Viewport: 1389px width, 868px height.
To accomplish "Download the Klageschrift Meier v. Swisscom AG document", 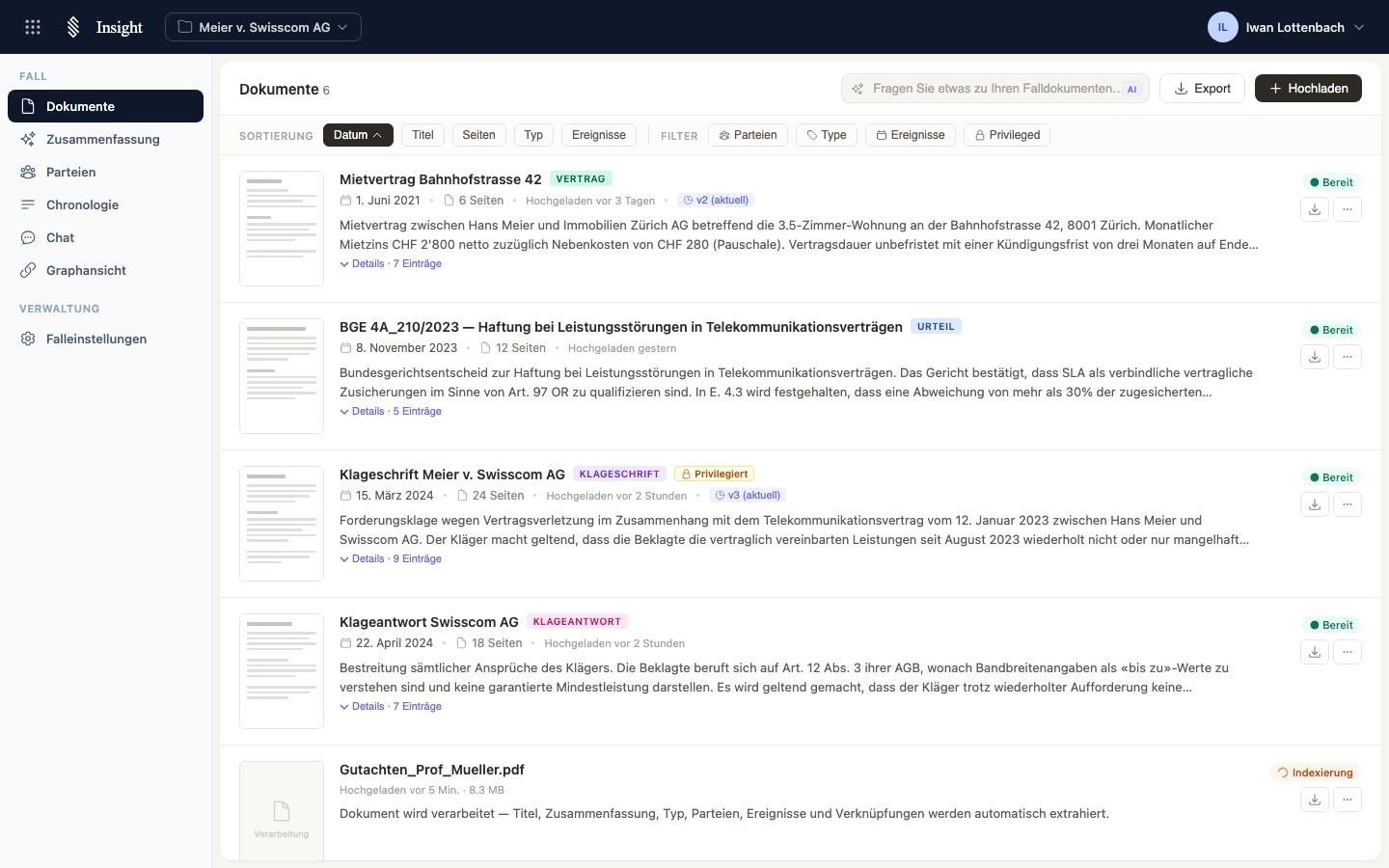I will point(1315,504).
